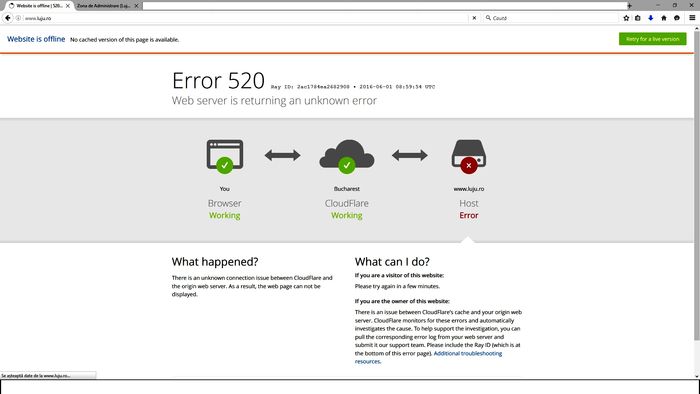Close the 'Website is offline' tab
700x394 pixels.
click(x=68, y=6)
